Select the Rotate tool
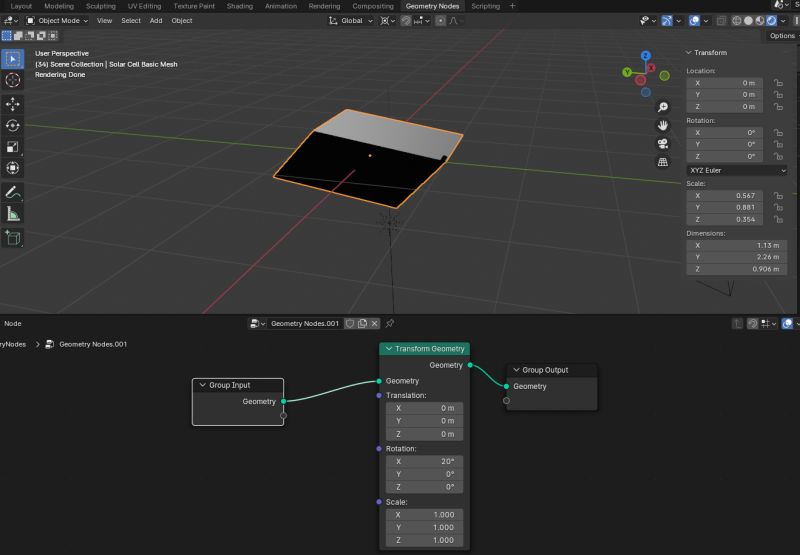Viewport: 800px width, 555px height. click(x=13, y=125)
